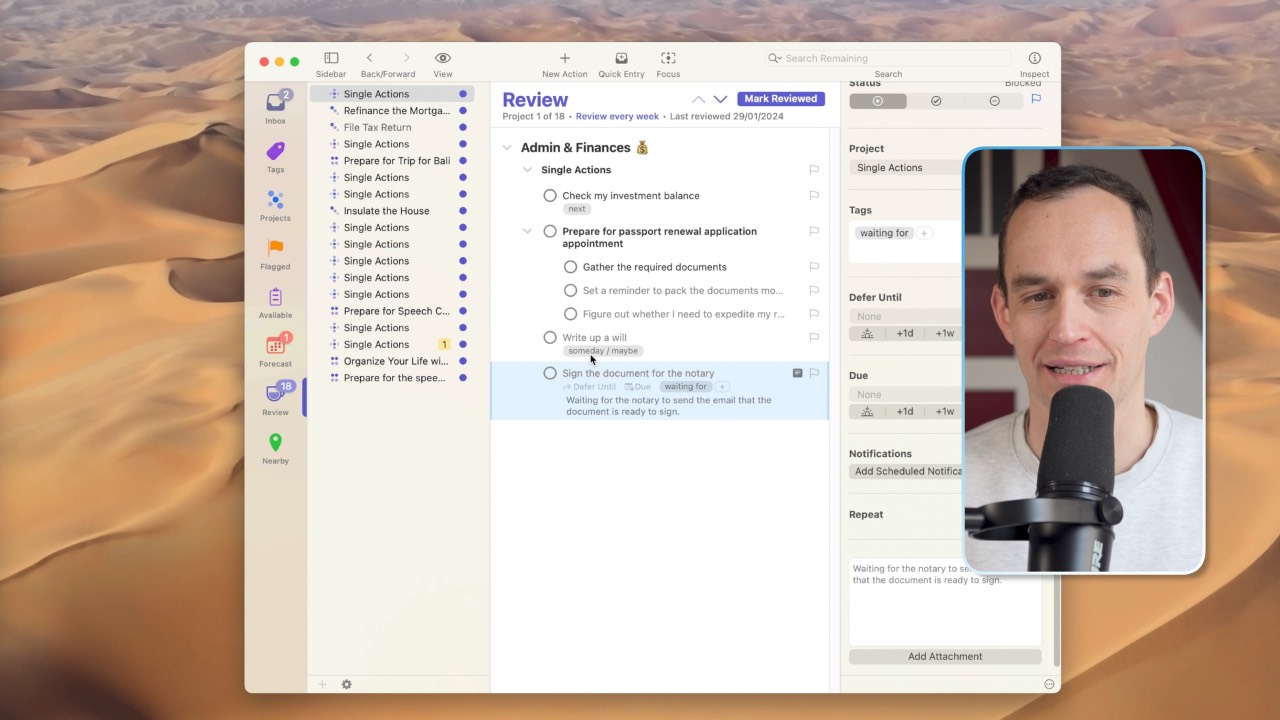Flag the Check my investment balance action
This screenshot has width=1280, height=720.
pyautogui.click(x=814, y=195)
